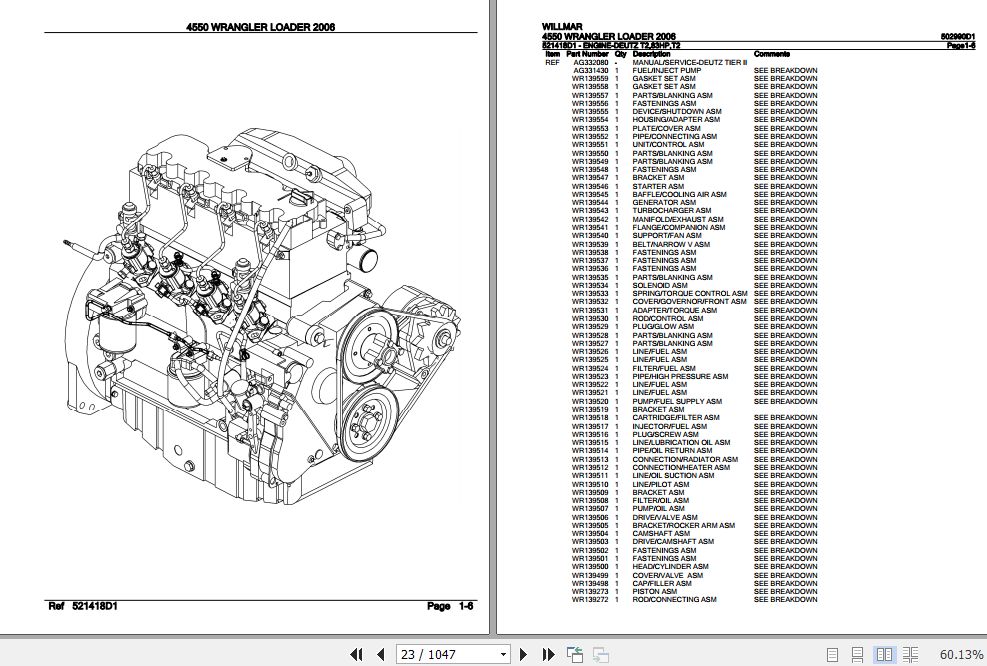The height and width of the screenshot is (666, 987).
Task: Jump to the last page
Action: [548, 653]
